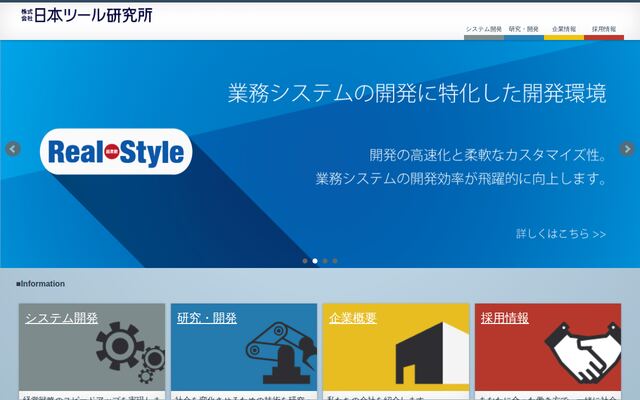640x400 pixels.
Task: Click the building icon on yellow card
Action: 432,353
